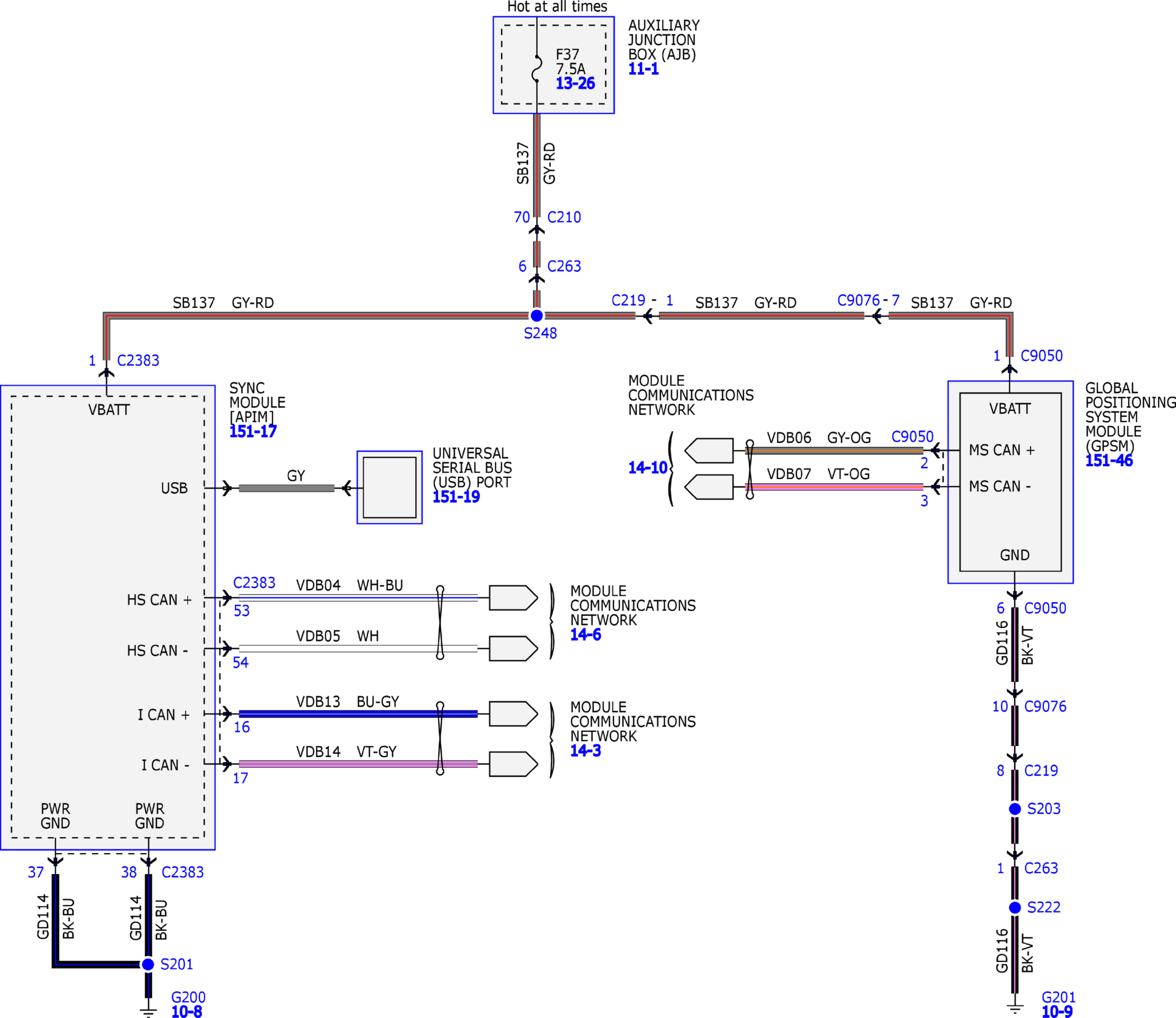Open the 10-9 ground G201 reference

point(1057,1012)
